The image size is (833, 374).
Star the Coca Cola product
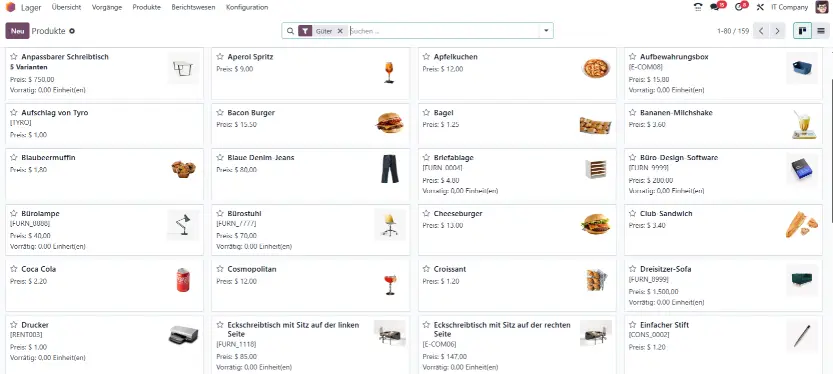click(14, 269)
